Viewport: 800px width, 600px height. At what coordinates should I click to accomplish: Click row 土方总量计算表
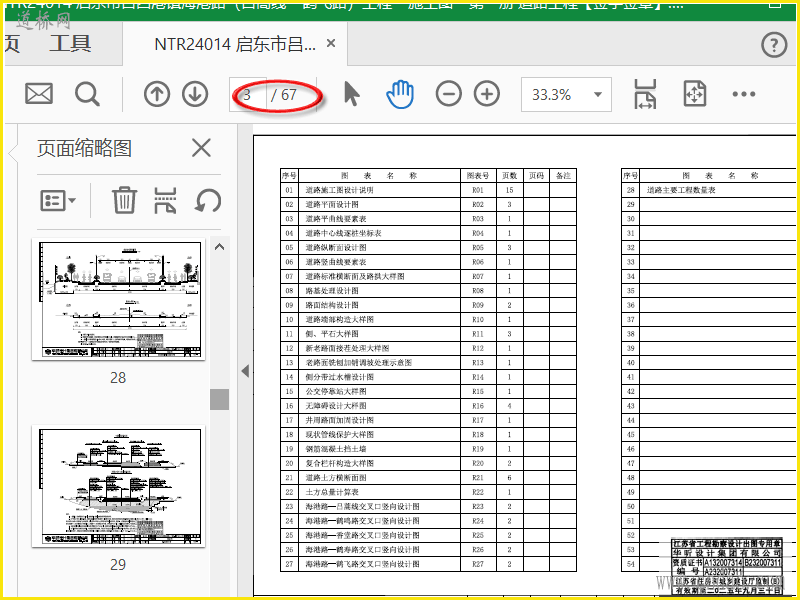(x=429, y=492)
